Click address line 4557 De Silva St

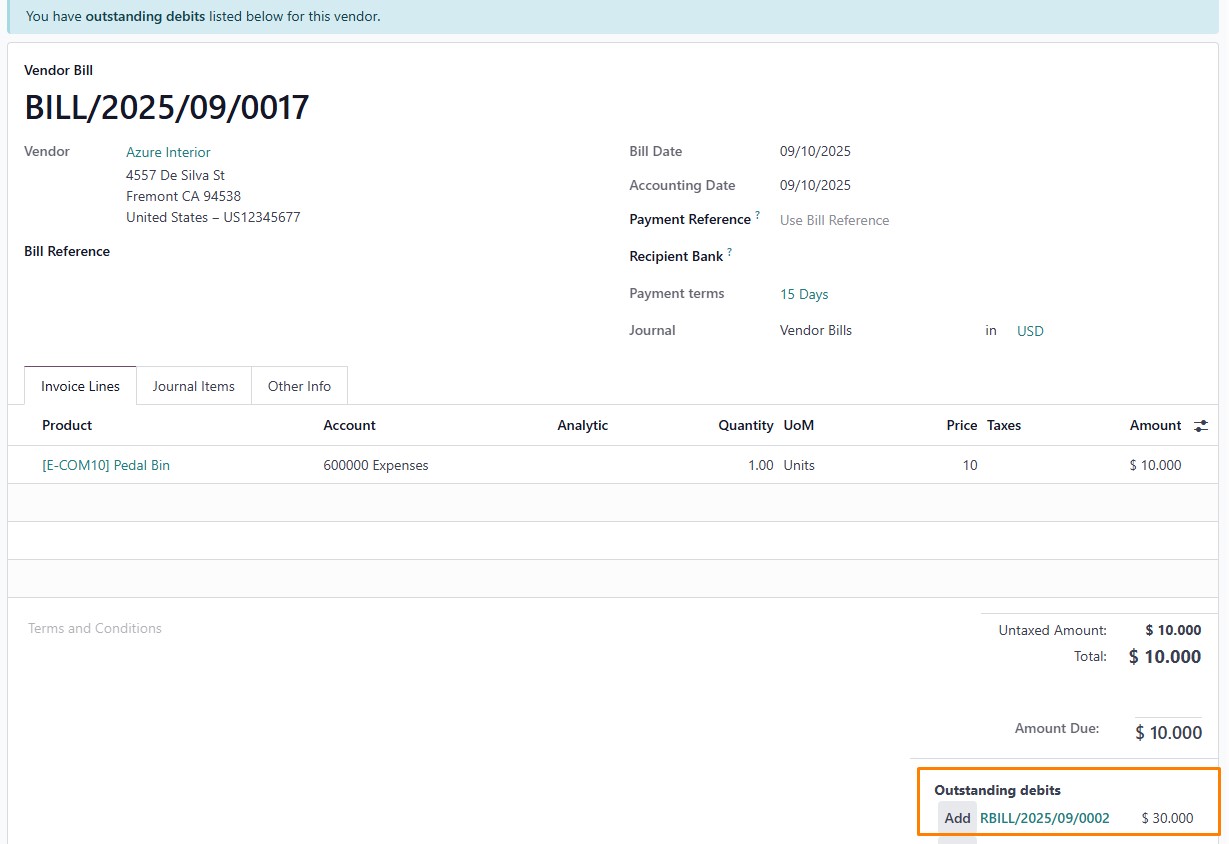point(175,175)
